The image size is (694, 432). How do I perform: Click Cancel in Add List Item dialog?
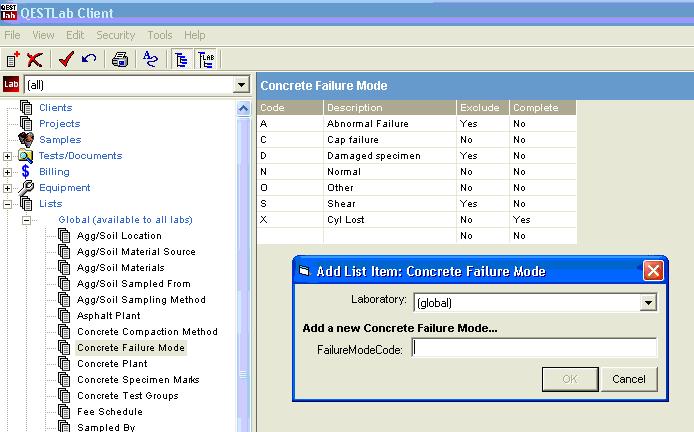click(x=628, y=379)
